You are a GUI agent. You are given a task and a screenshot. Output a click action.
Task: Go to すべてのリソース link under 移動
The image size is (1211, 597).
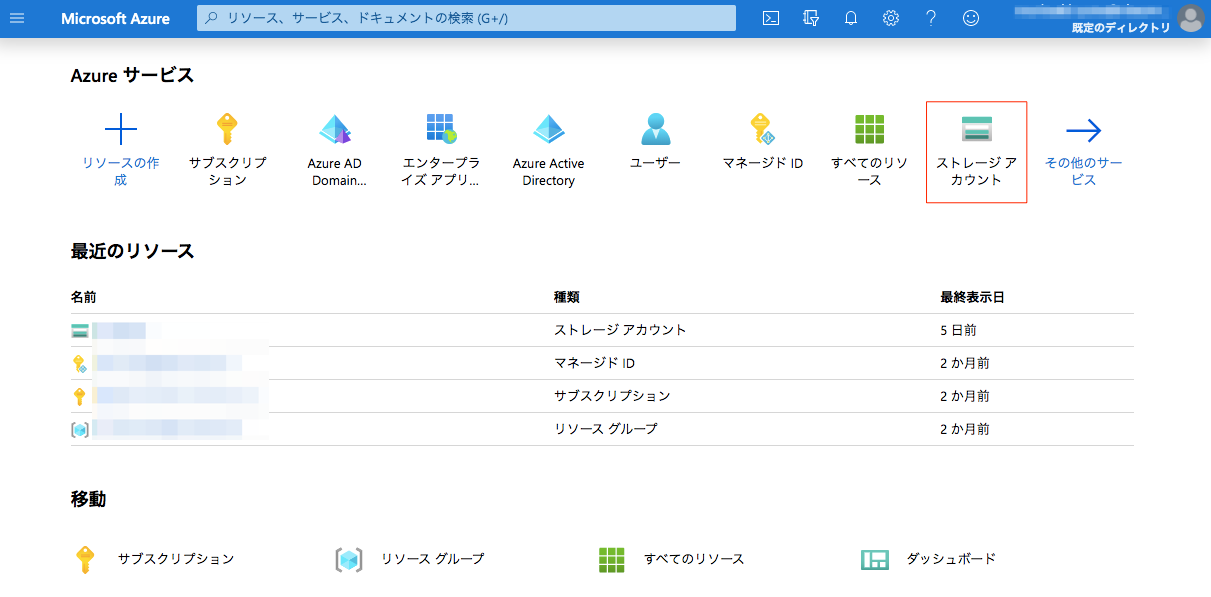tap(694, 559)
